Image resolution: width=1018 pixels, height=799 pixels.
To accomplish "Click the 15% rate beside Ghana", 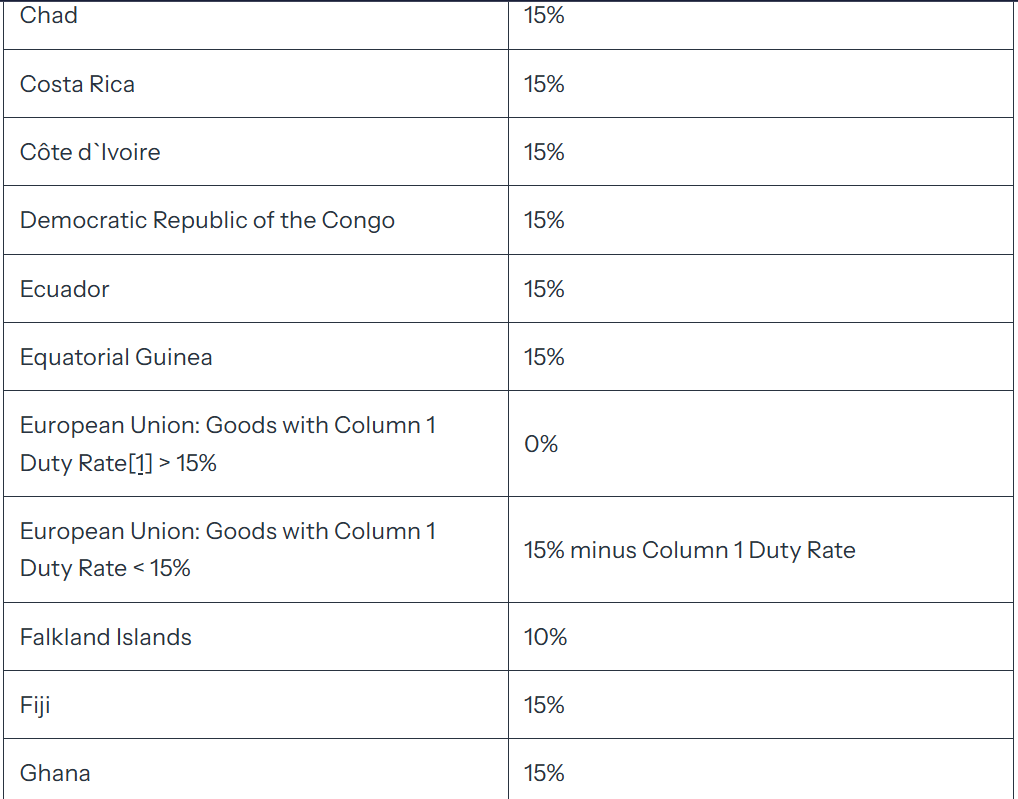I will pos(544,773).
